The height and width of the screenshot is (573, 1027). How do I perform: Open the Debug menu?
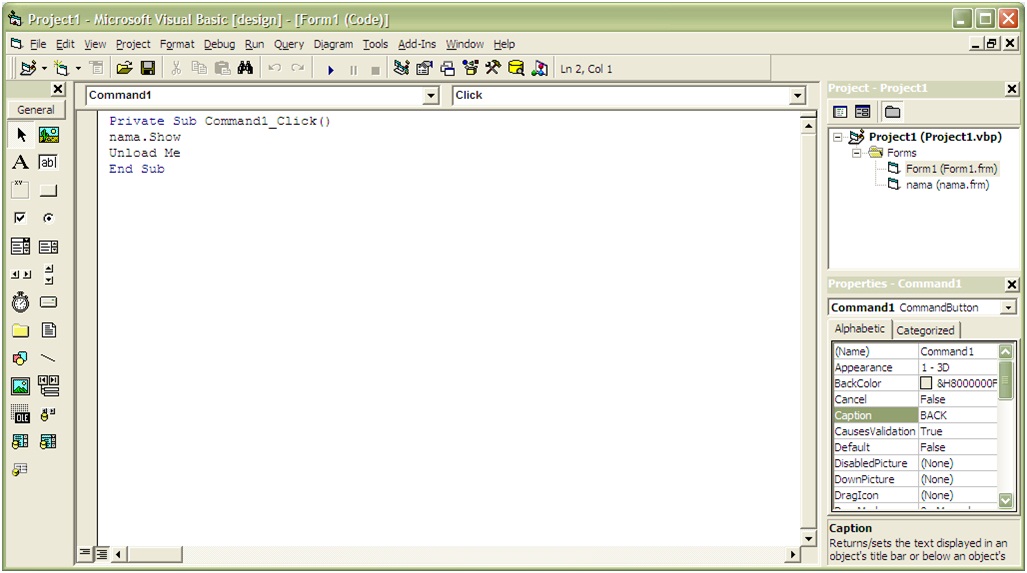pos(219,44)
